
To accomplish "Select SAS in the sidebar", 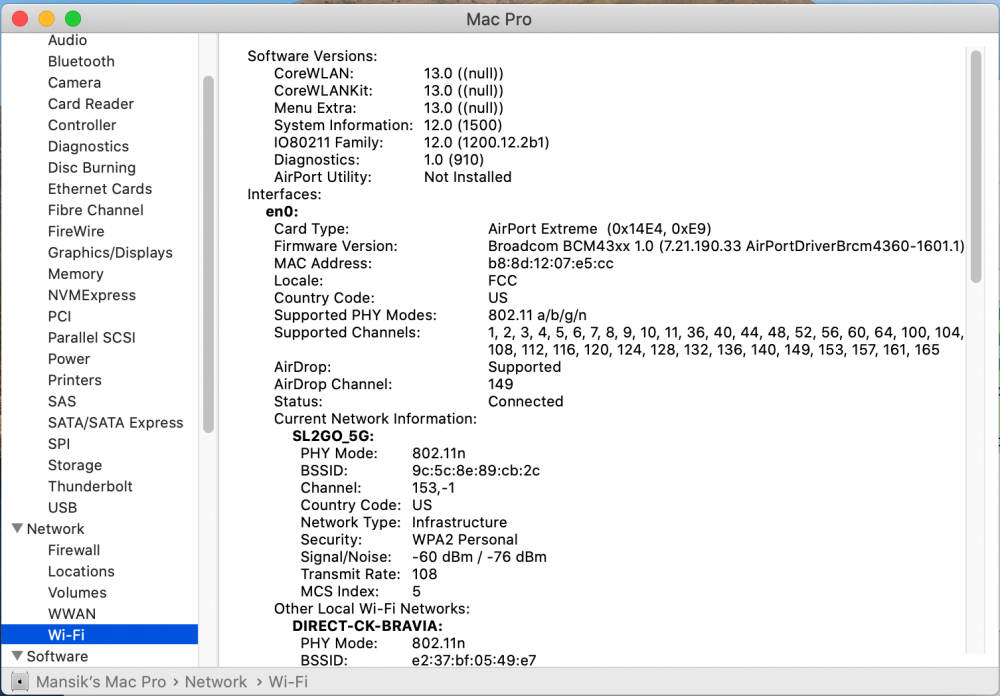I will point(62,401).
